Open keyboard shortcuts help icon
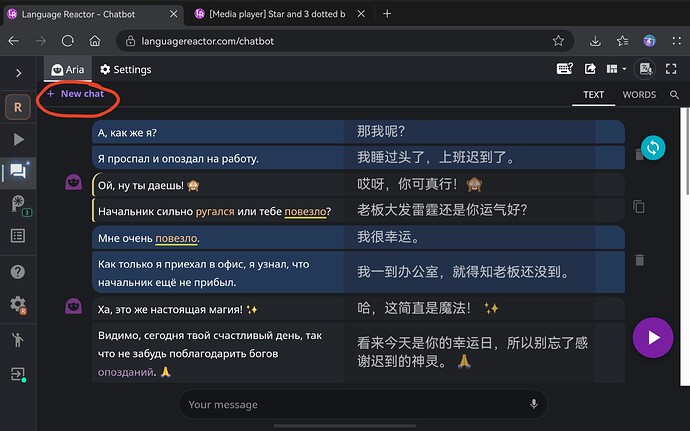 (x=565, y=69)
